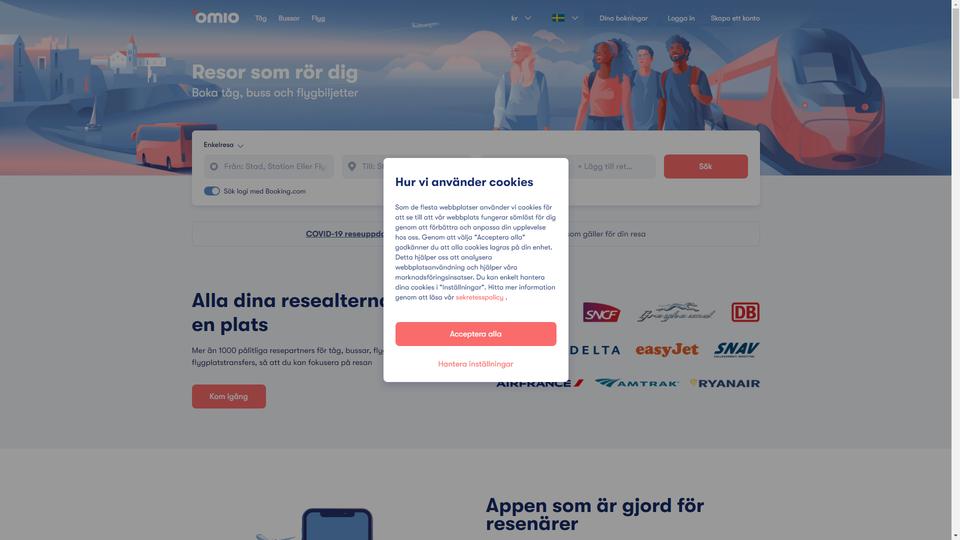Click the DB Deutsche Bahn logo

(745, 312)
